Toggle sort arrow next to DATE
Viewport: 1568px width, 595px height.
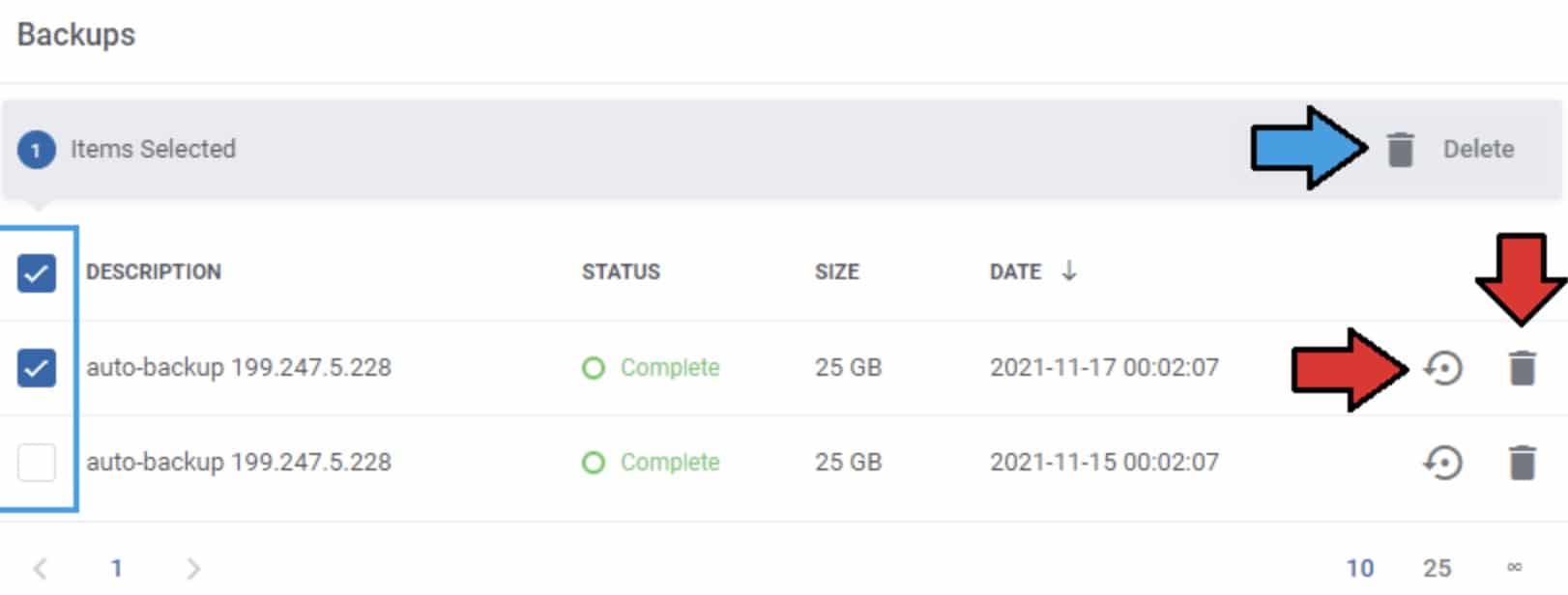point(1069,271)
